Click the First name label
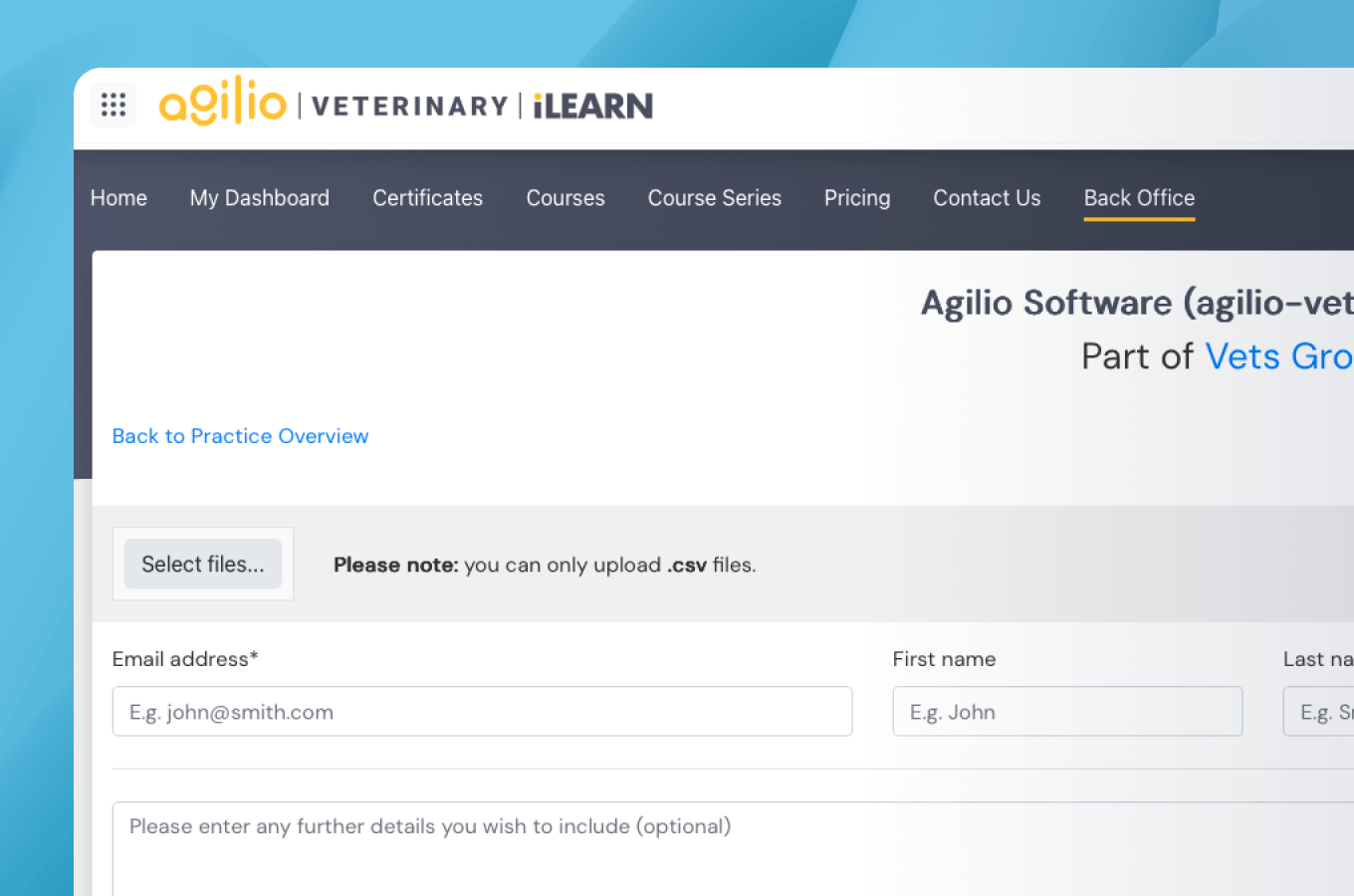Screen dimensions: 1354x896 [944, 659]
